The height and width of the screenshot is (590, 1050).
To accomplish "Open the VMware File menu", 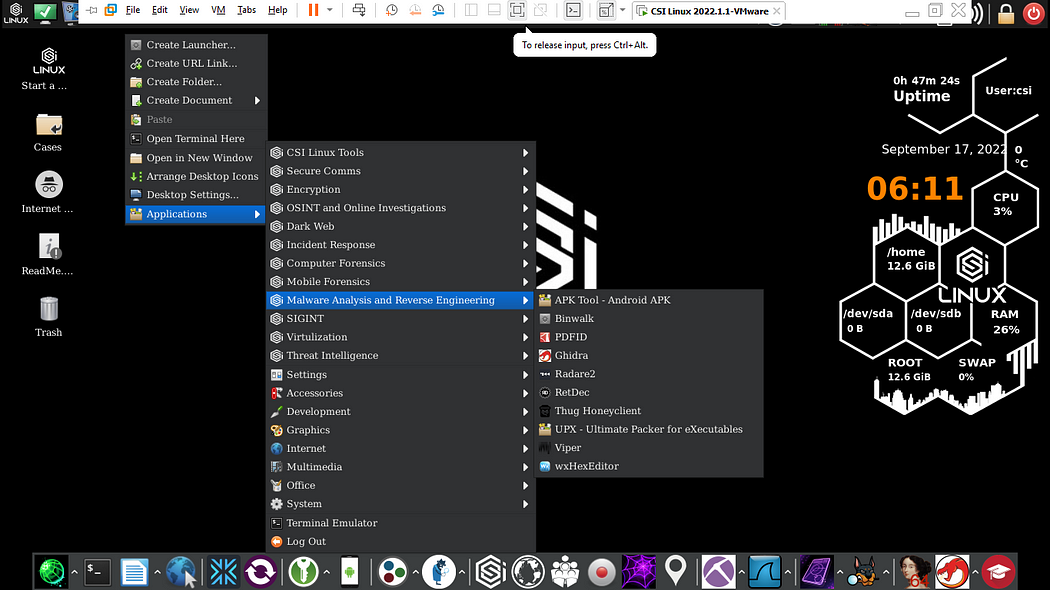I will [133, 10].
